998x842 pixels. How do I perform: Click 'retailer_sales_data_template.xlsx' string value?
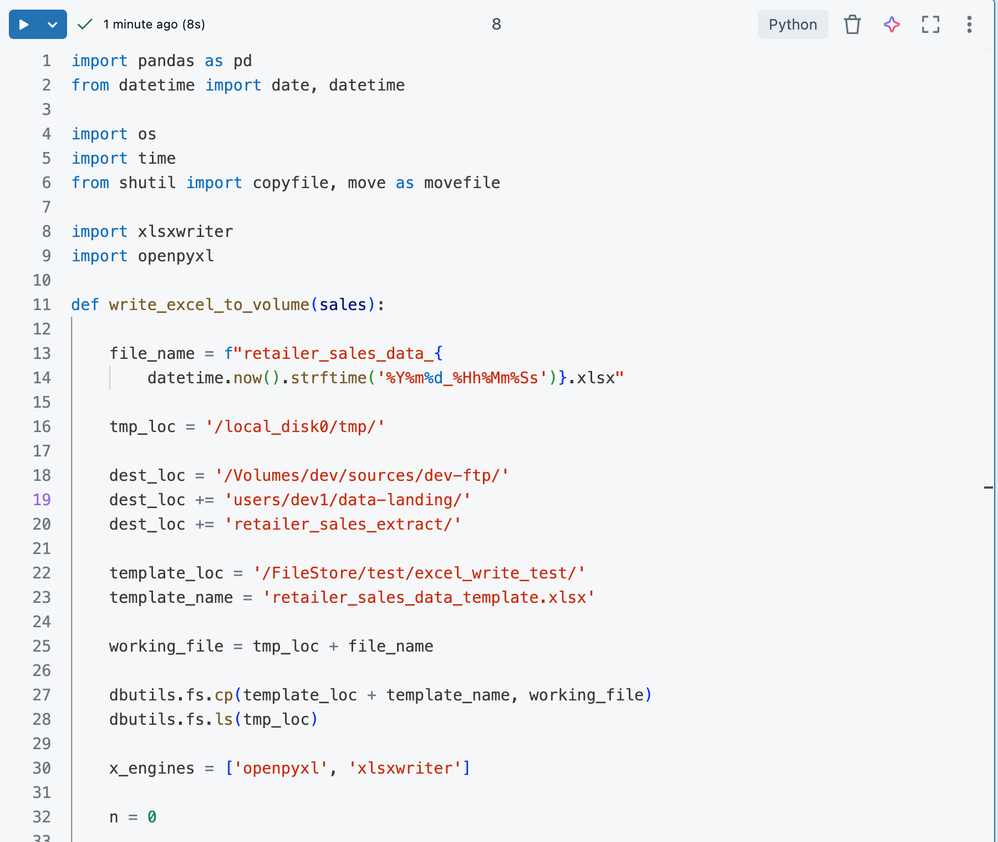click(429, 598)
